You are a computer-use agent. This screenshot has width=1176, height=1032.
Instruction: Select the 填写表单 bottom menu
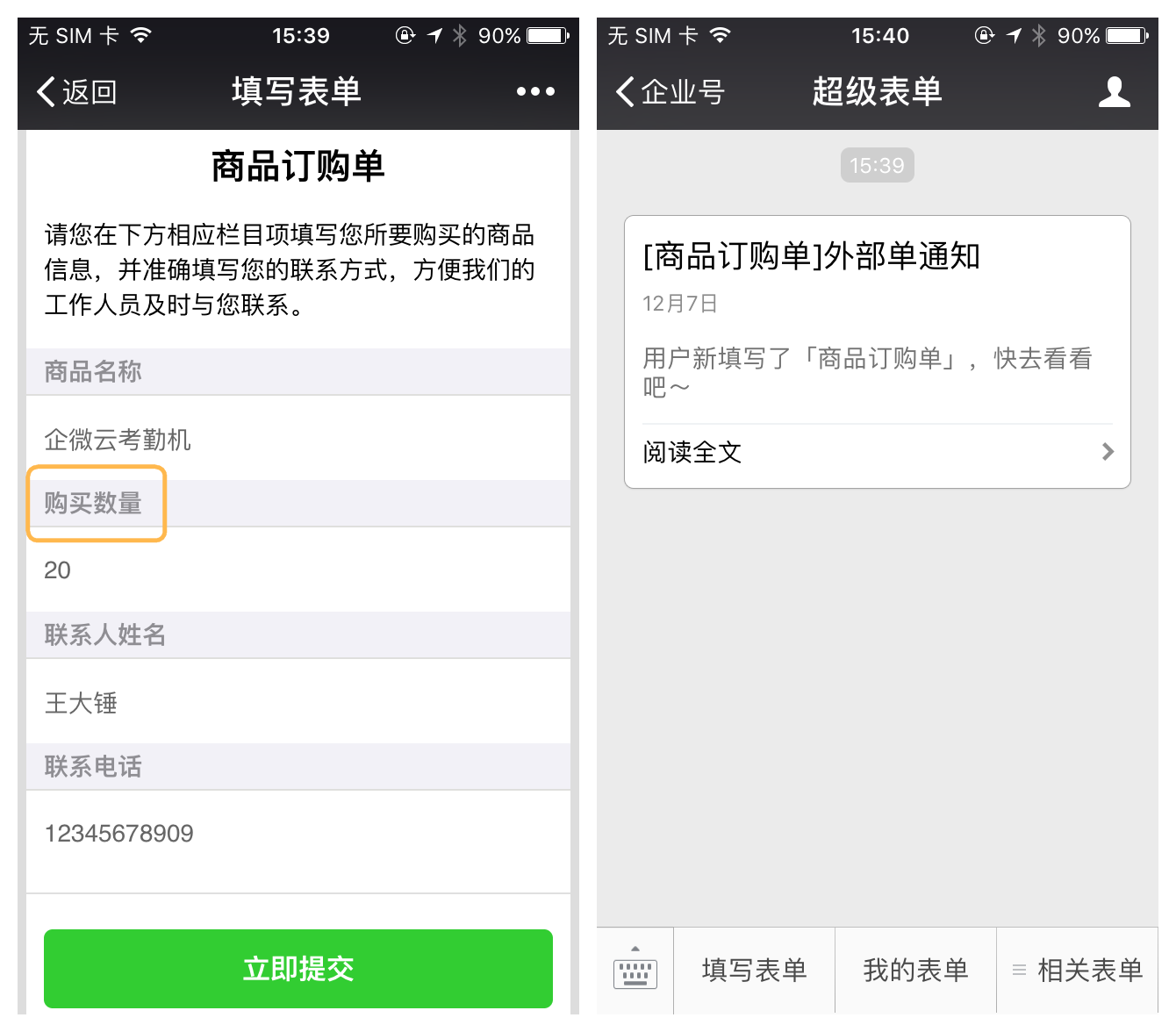point(754,970)
